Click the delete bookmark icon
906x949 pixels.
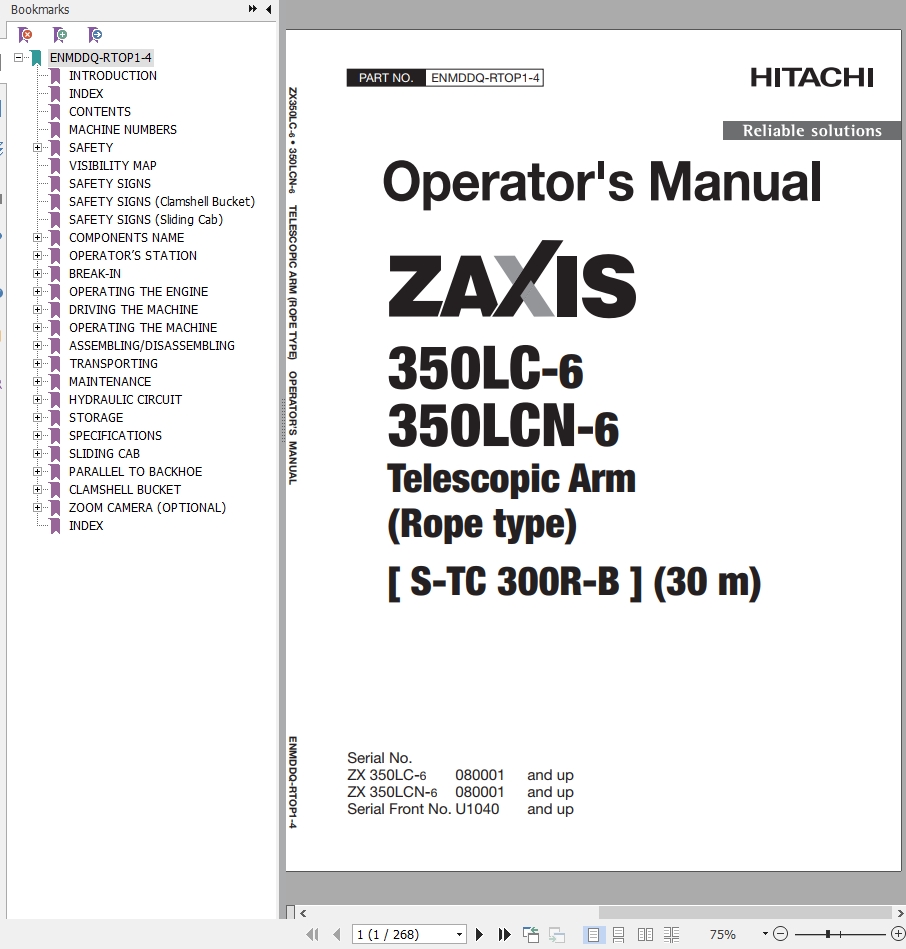pyautogui.click(x=25, y=35)
